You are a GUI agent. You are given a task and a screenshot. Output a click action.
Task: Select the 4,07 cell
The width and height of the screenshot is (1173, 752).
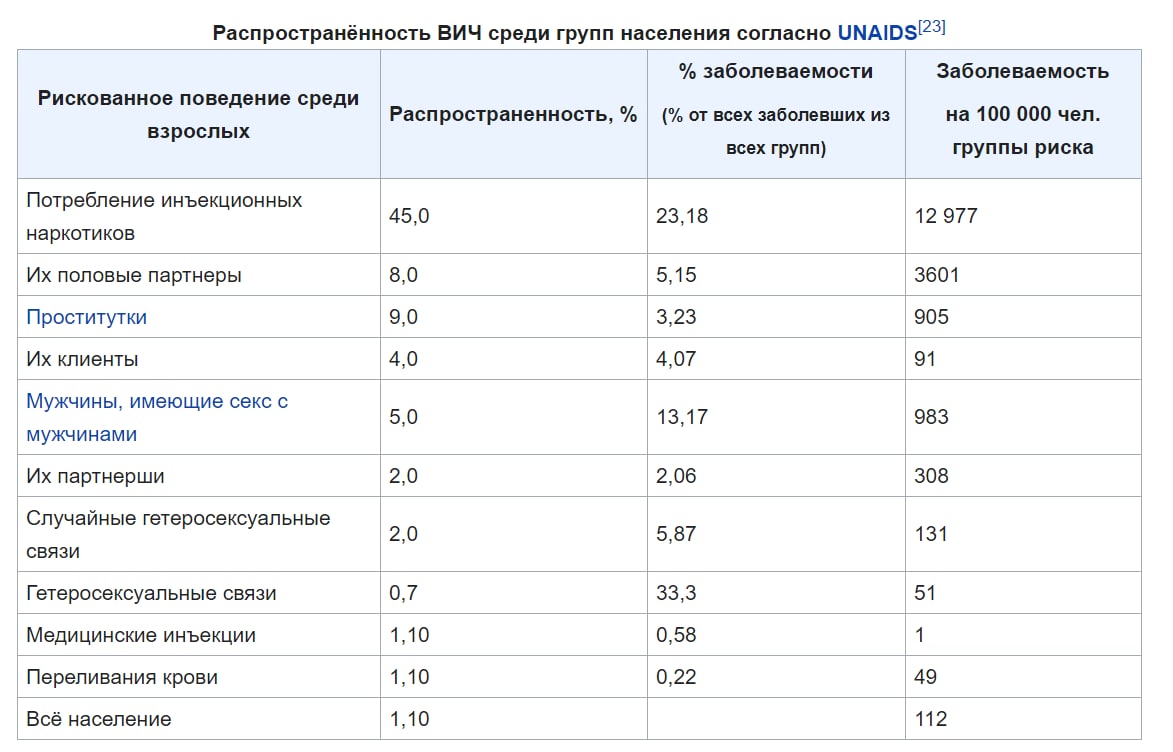[x=777, y=358]
